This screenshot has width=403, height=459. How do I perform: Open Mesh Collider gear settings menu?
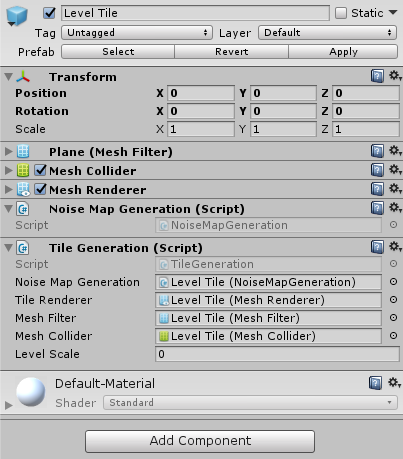(x=395, y=170)
